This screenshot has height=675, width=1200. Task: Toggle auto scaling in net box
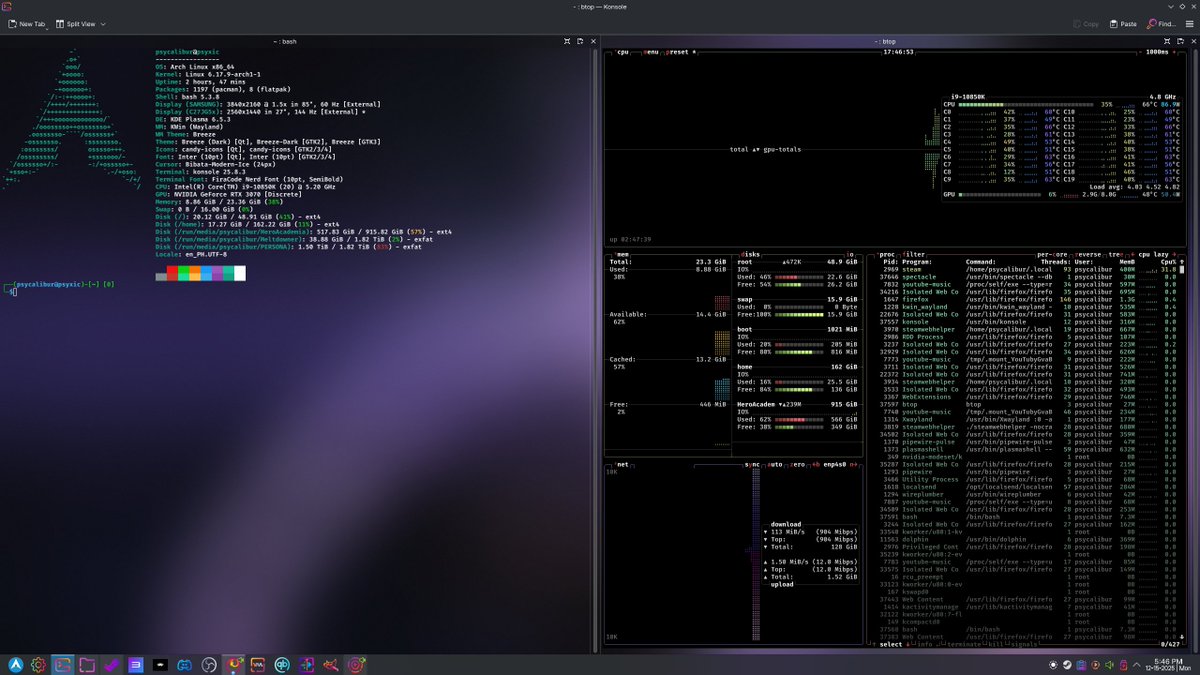coord(775,465)
